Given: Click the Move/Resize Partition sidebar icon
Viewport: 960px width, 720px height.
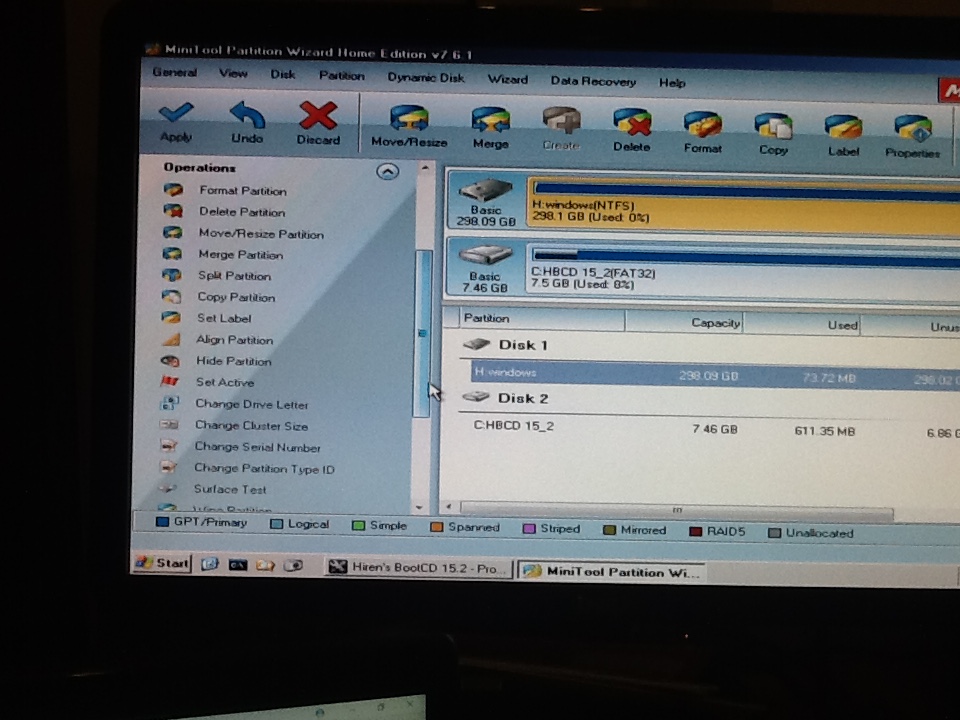Looking at the screenshot, I should click(x=172, y=233).
